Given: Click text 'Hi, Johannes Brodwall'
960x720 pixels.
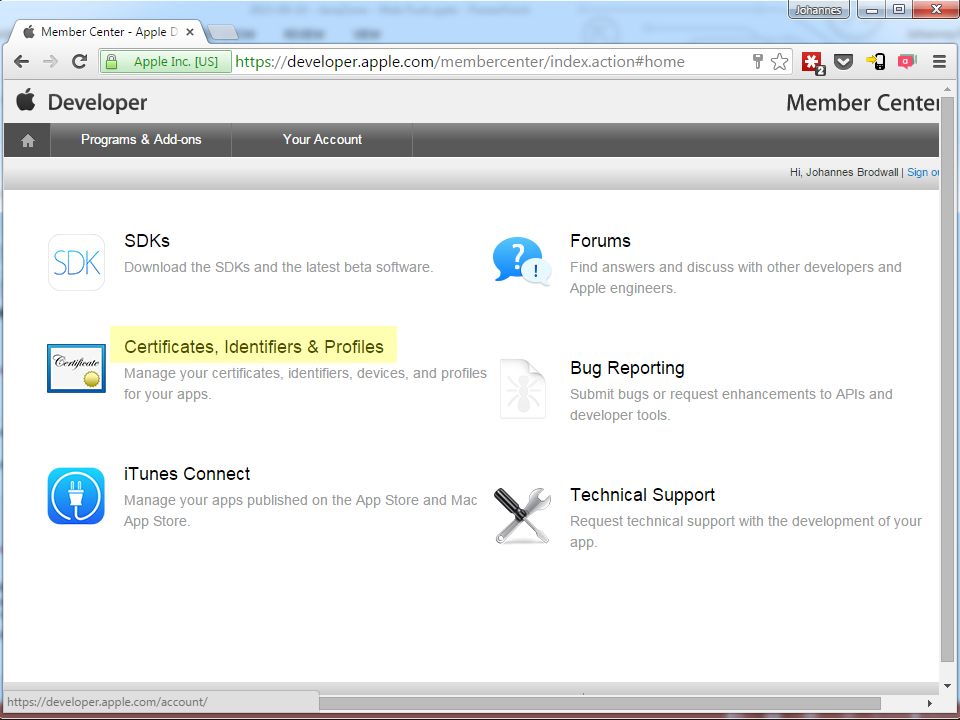Looking at the screenshot, I should point(844,172).
